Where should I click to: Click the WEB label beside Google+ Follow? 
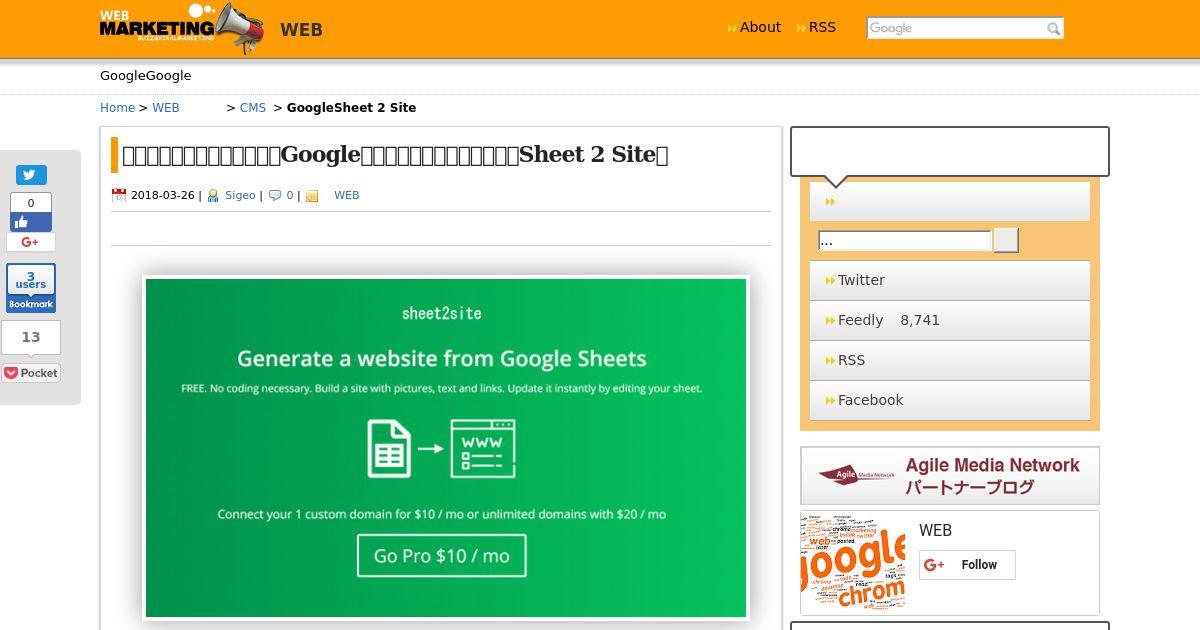tap(935, 530)
